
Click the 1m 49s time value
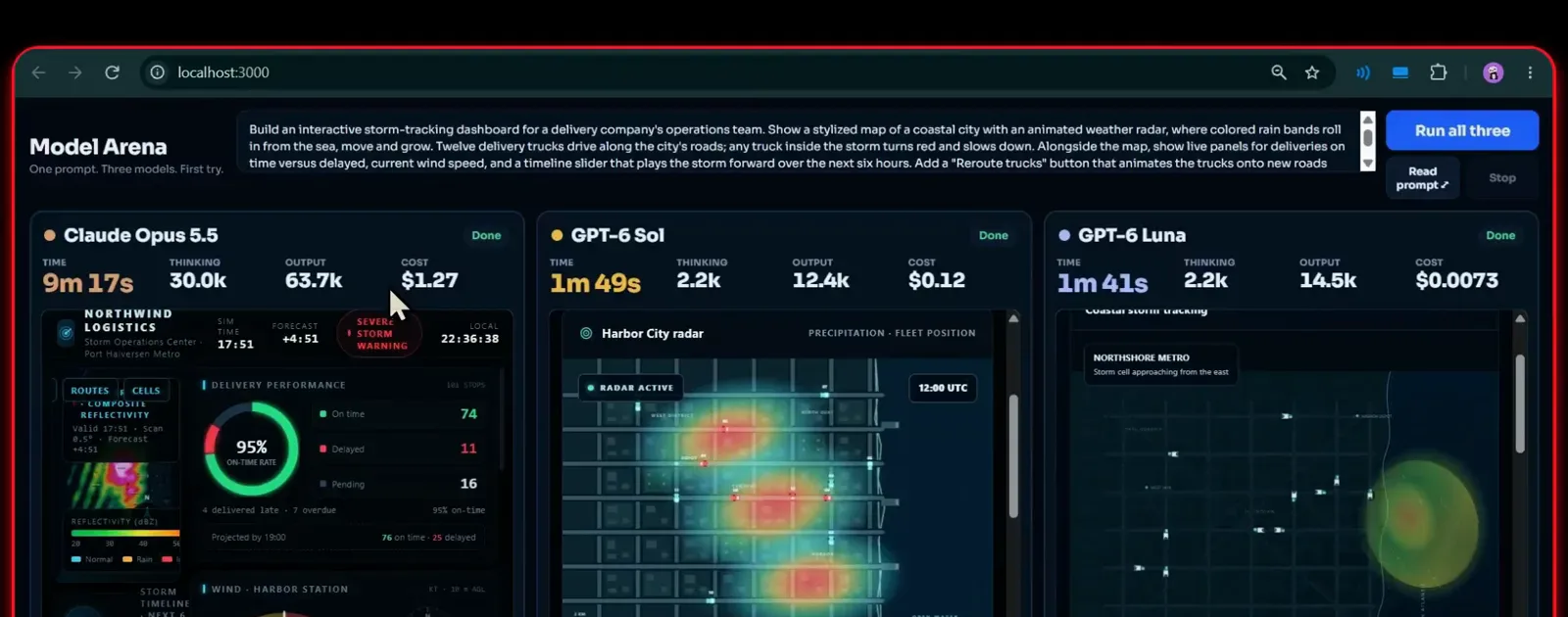(595, 283)
